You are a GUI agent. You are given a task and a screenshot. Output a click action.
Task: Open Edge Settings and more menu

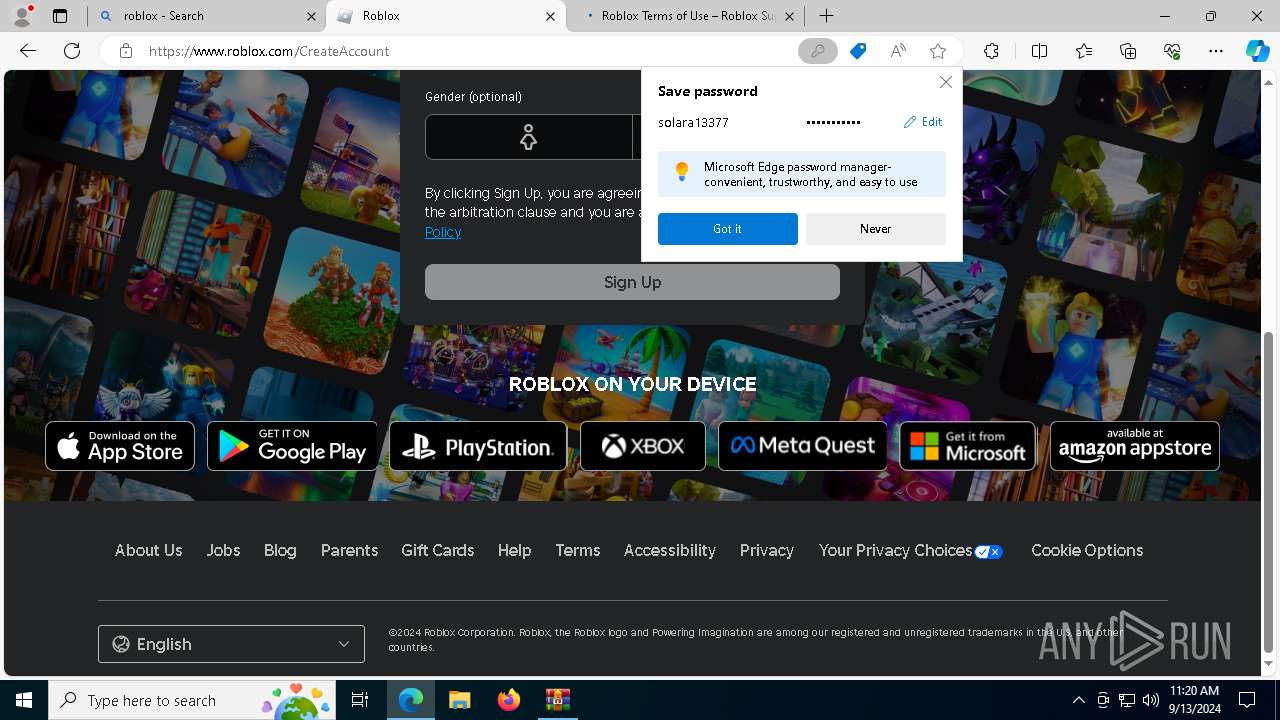point(1216,51)
